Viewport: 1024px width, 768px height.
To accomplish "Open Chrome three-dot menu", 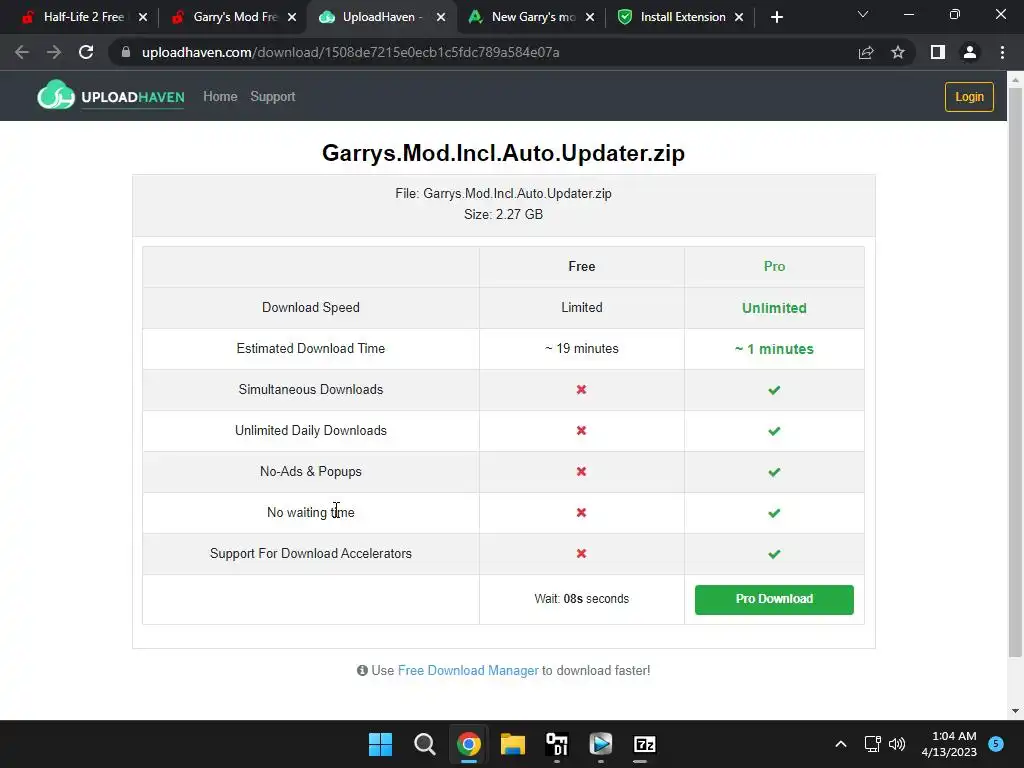I will click(x=1002, y=52).
